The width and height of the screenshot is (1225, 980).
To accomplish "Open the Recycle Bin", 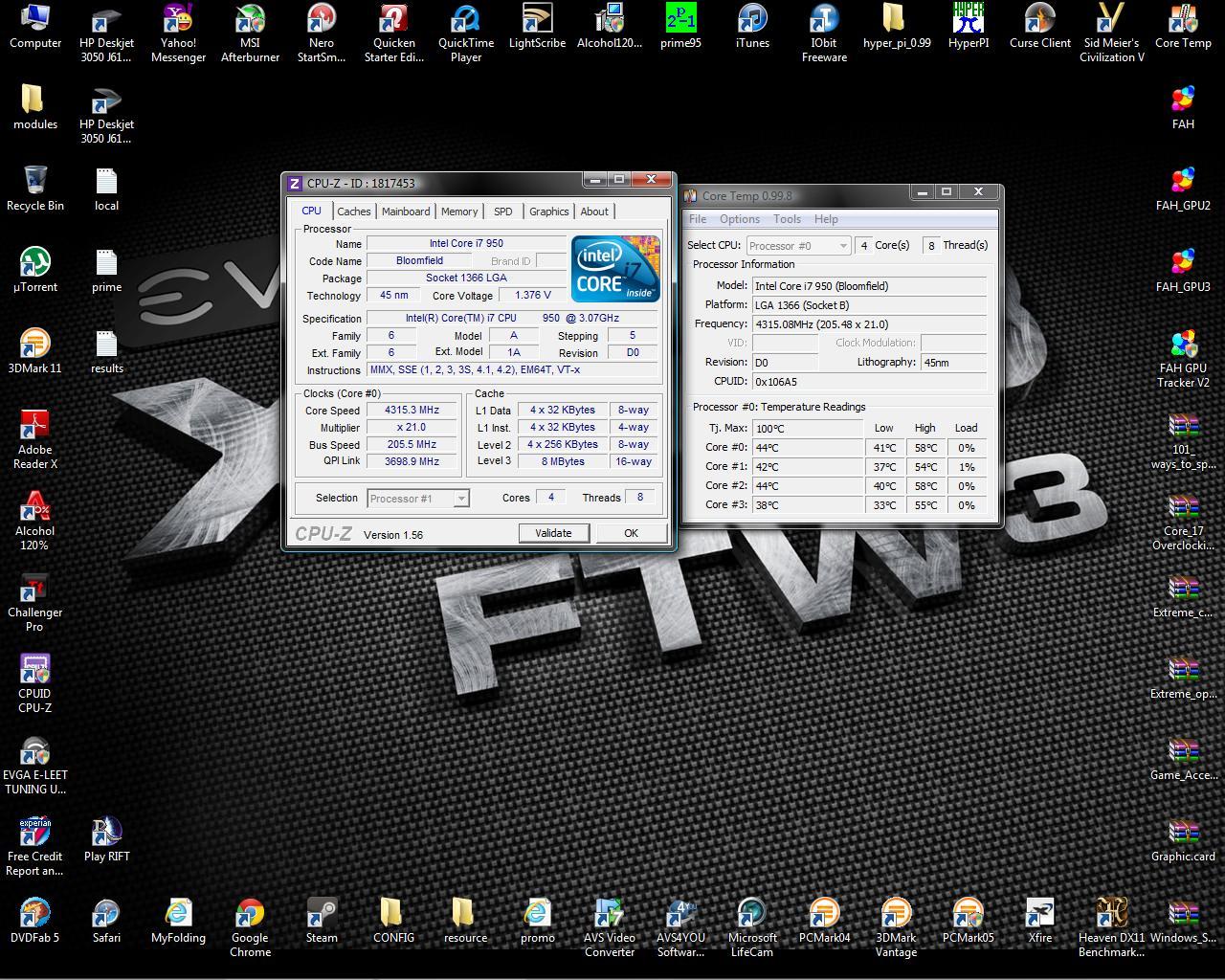I will (34, 189).
